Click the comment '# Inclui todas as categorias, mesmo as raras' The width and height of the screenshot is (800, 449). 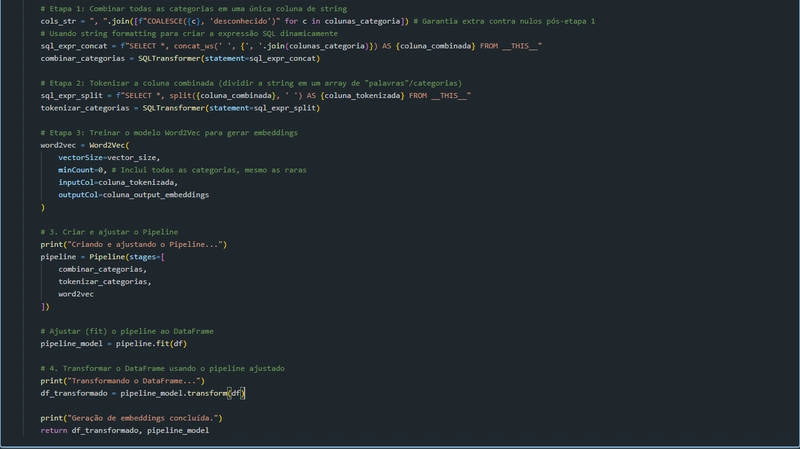[209, 170]
